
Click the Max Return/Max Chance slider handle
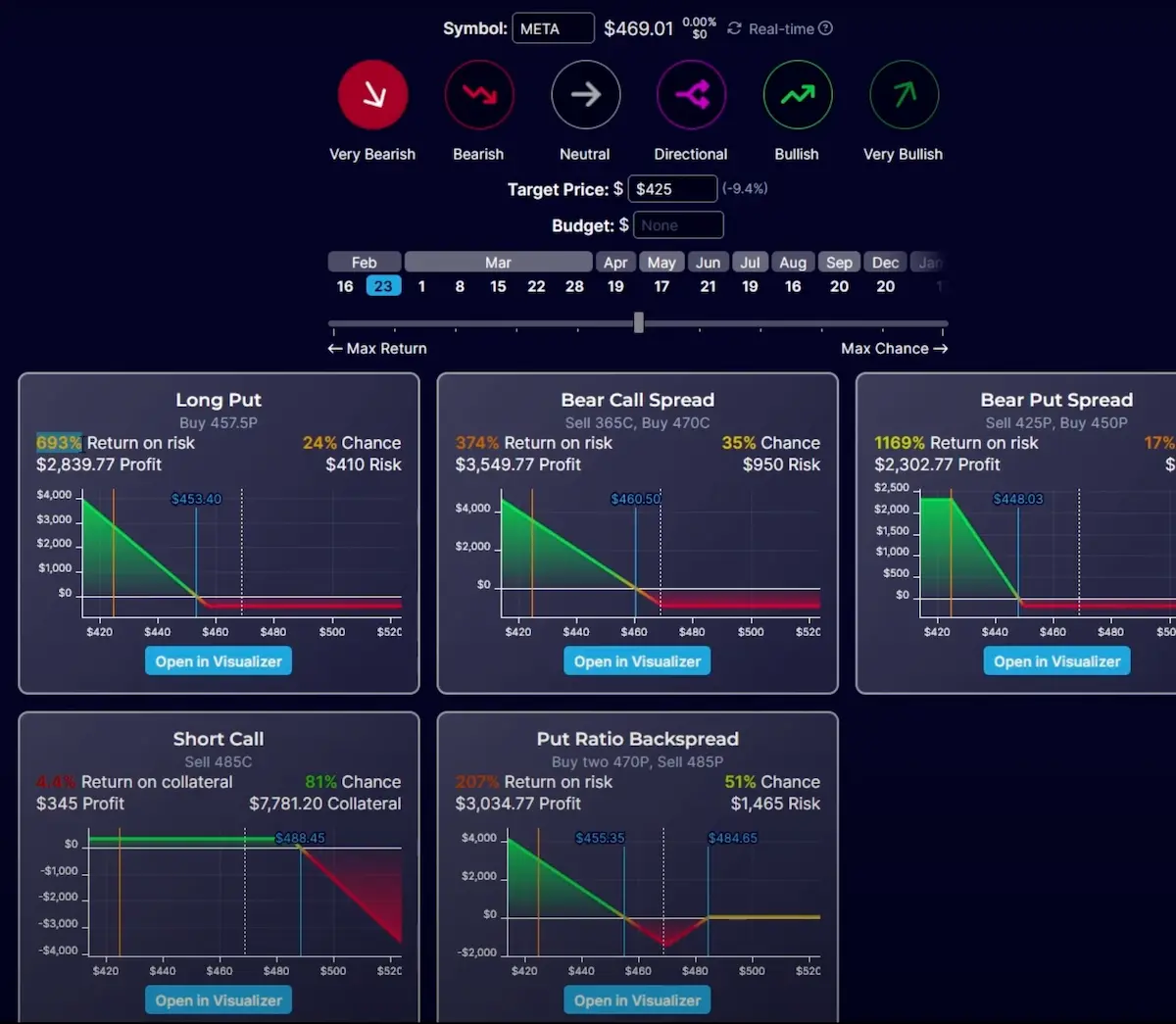(x=639, y=322)
